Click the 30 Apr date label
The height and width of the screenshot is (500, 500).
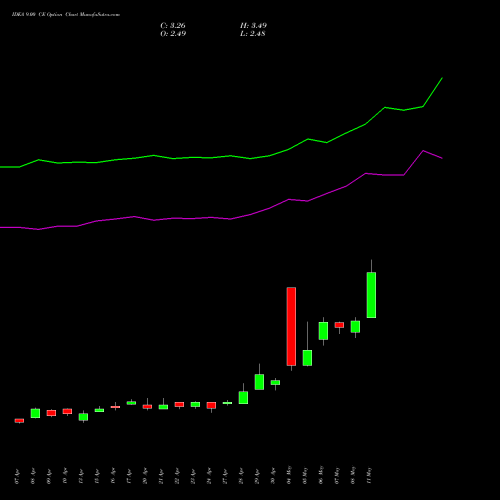(273, 476)
